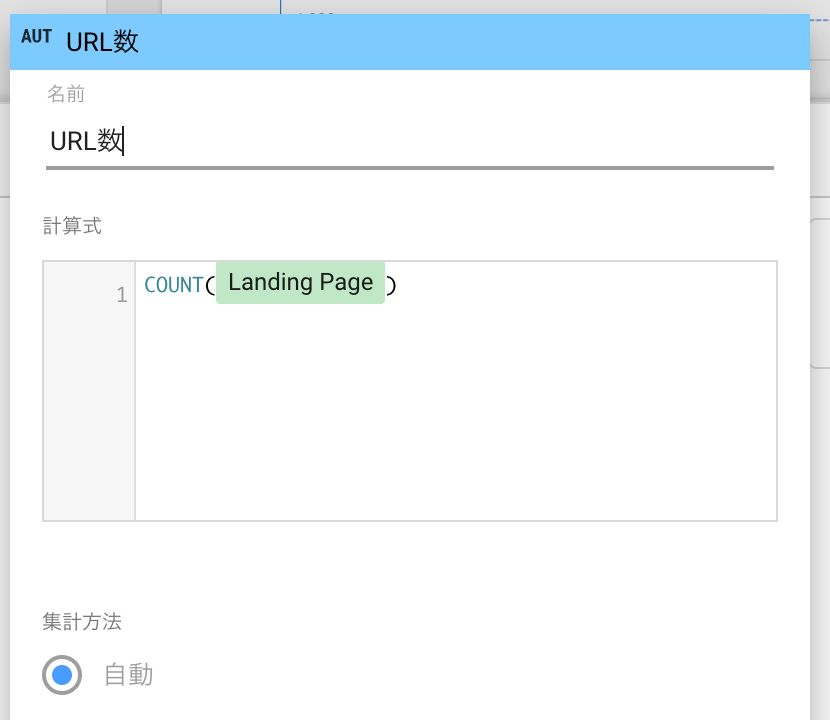Place cursor after the closing parenthesis
Viewport: 830px width, 720px height.
(x=398, y=285)
